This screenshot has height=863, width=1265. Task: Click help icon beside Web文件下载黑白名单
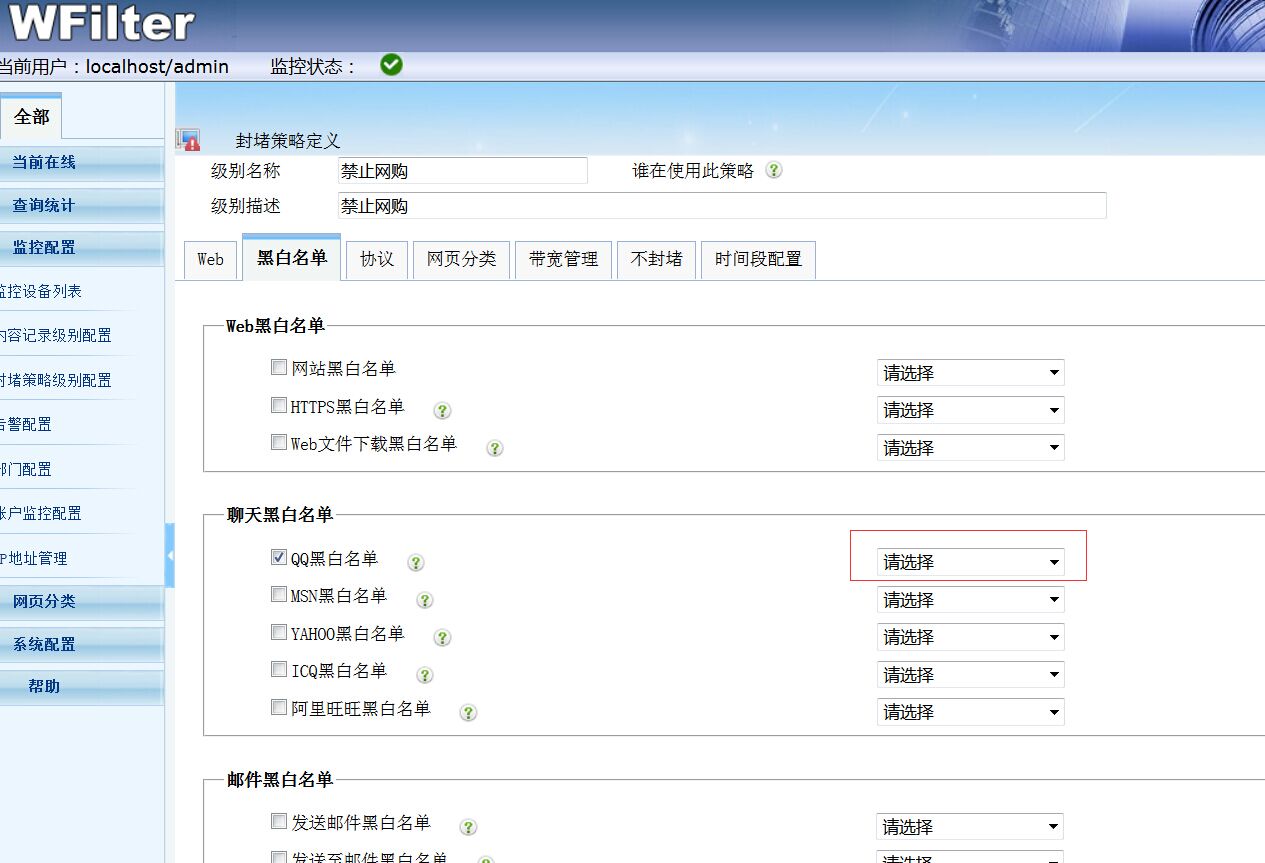tap(494, 448)
